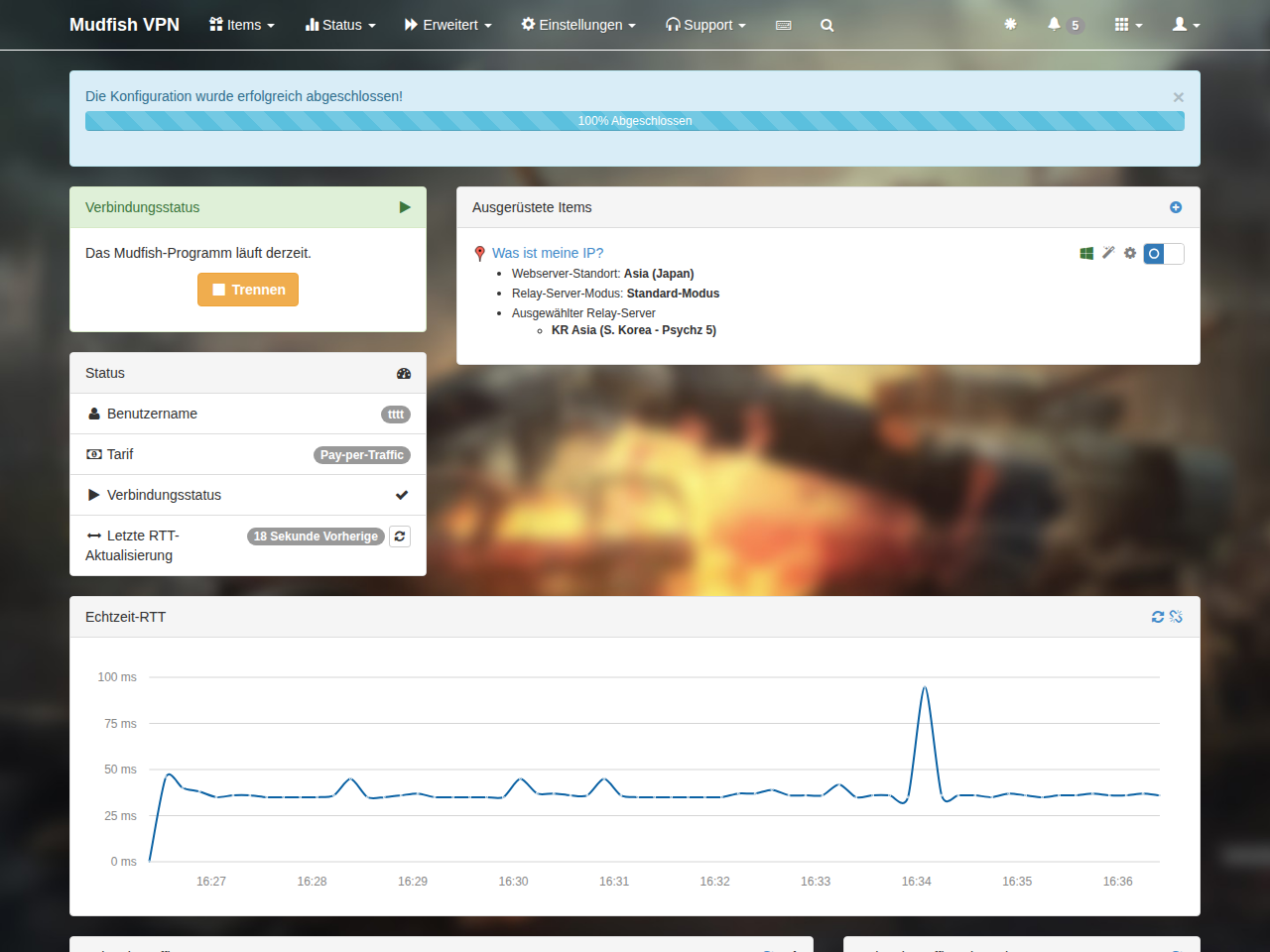Expand the Status navbar dropdown
The width and height of the screenshot is (1270, 952).
(x=340, y=25)
